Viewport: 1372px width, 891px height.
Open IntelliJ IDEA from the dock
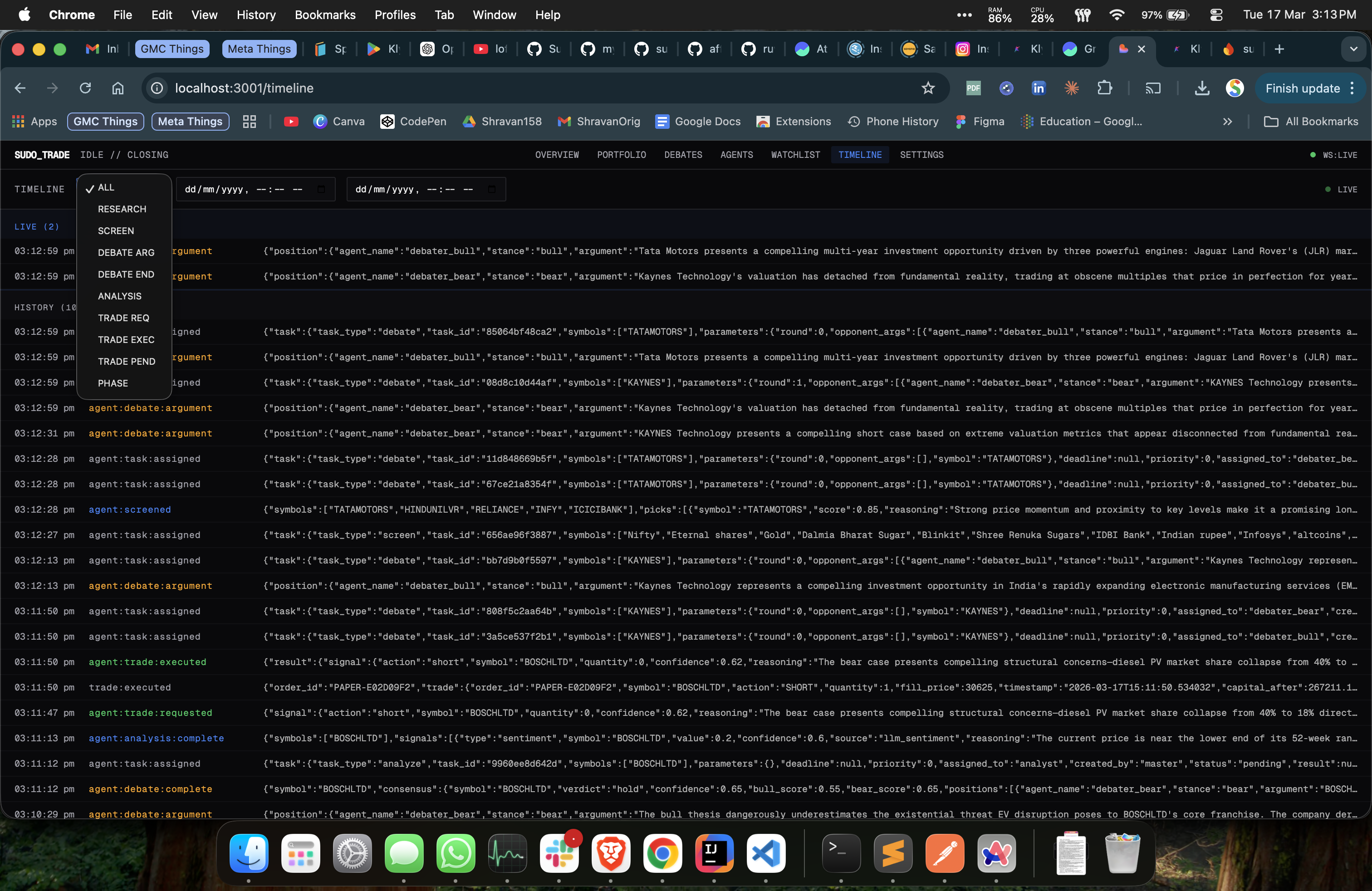coord(714,853)
